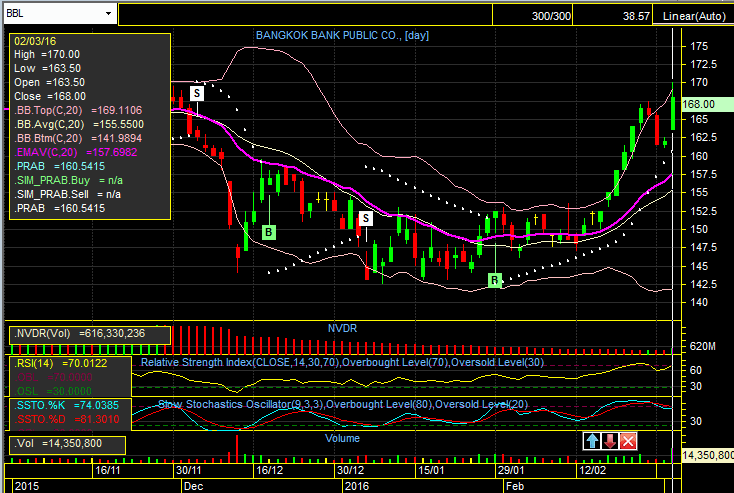Select the .SIM_PRAB.Buy label

click(68, 181)
